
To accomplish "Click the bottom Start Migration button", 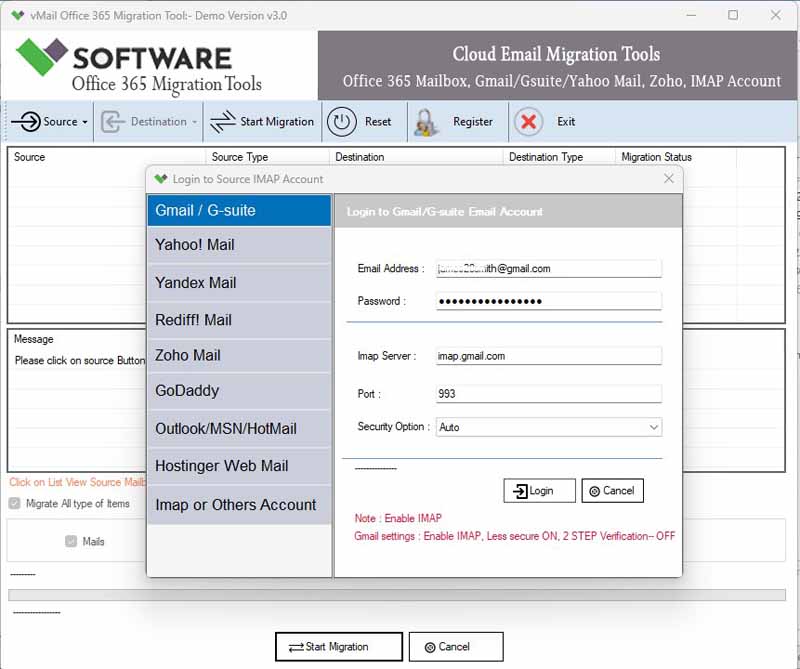I will tap(339, 647).
